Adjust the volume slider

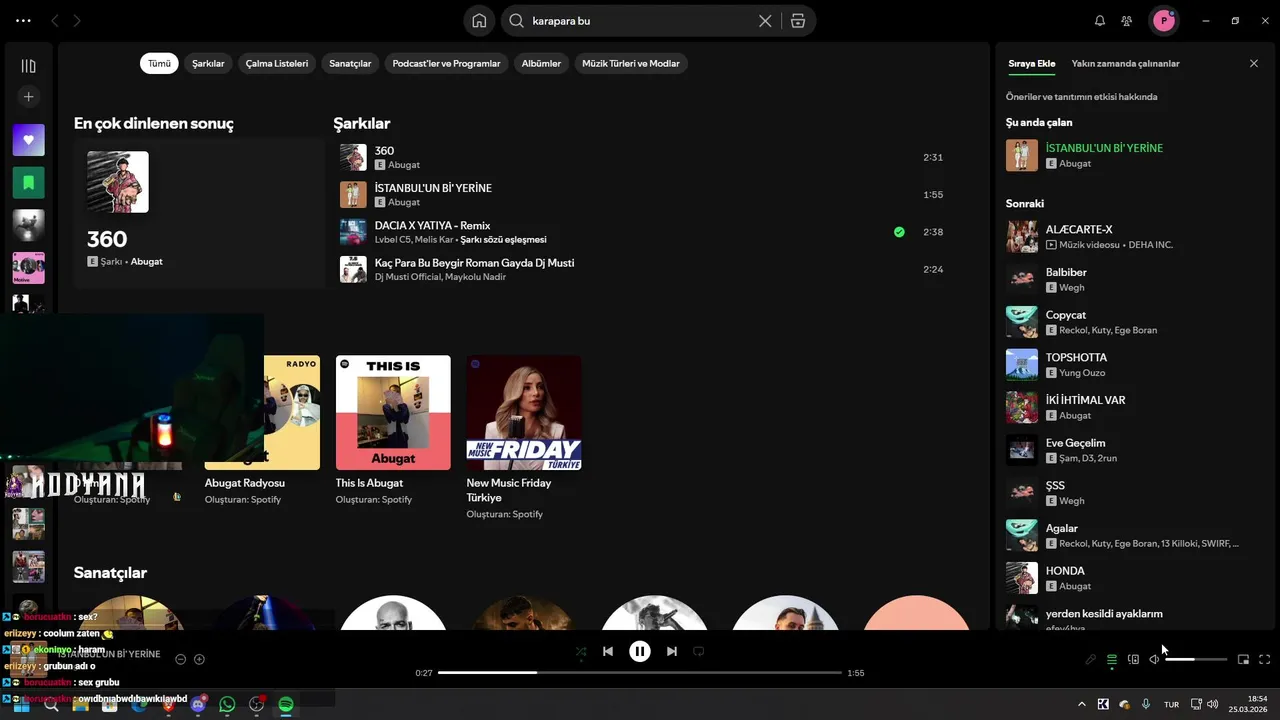1196,659
